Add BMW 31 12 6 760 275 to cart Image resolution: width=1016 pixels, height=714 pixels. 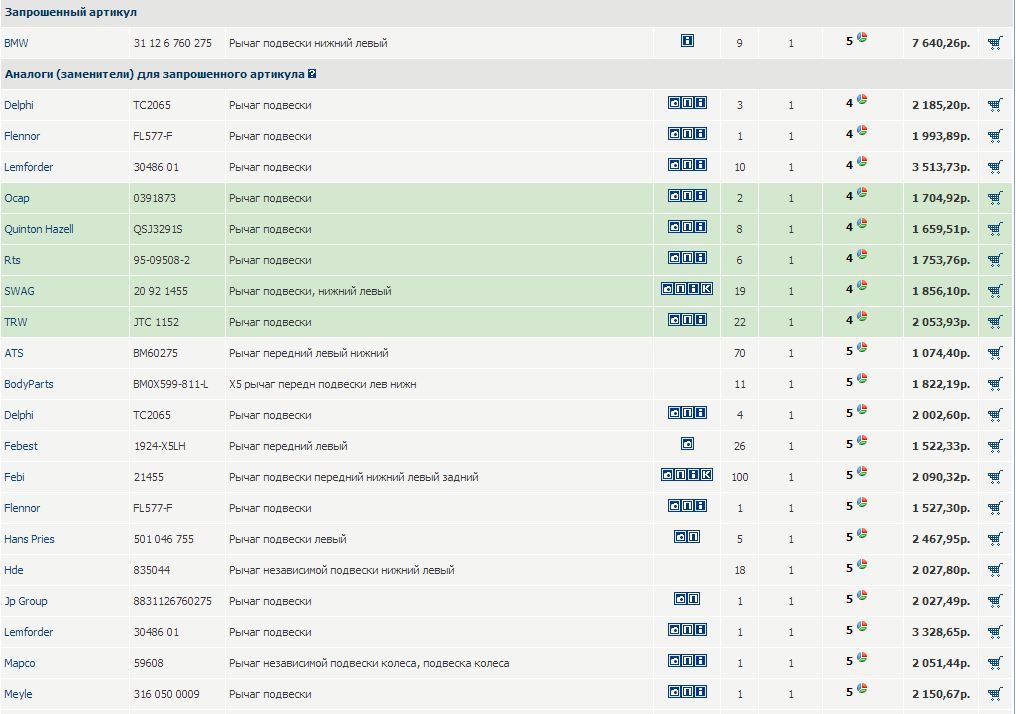pyautogui.click(x=995, y=43)
